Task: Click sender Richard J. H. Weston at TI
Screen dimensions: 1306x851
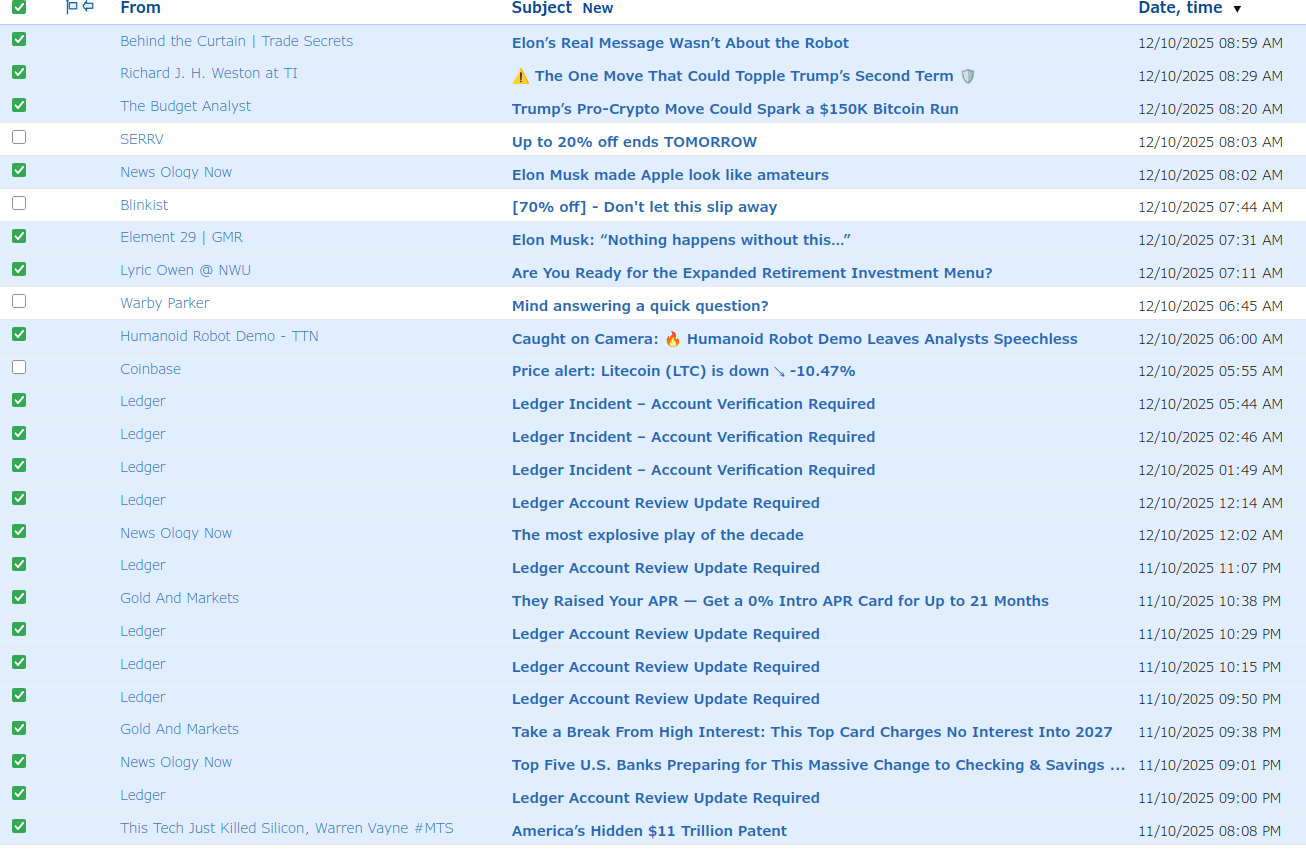Action: click(x=209, y=73)
